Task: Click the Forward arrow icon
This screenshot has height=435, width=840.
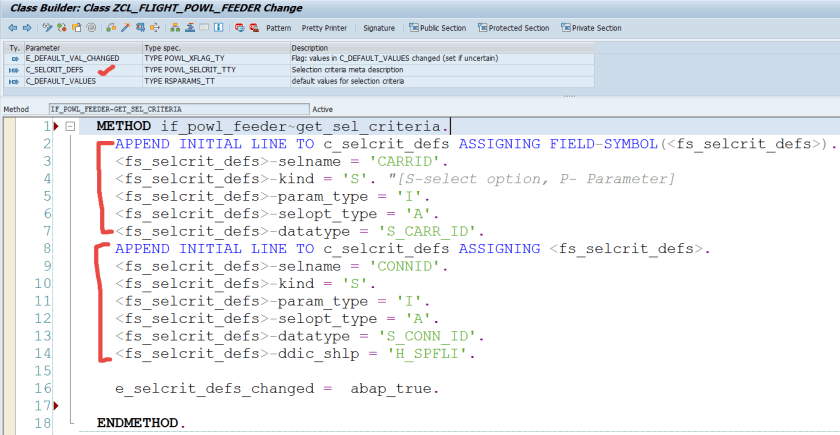Action: point(27,28)
